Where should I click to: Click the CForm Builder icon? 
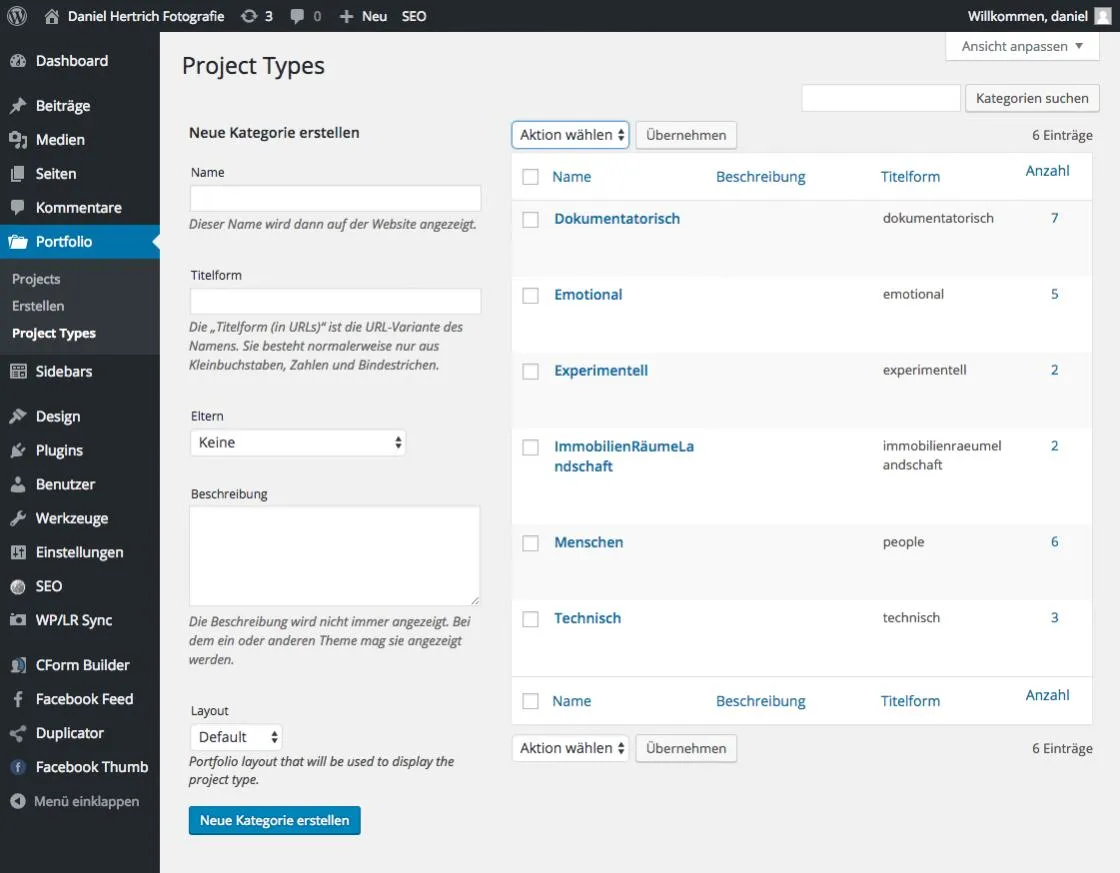coord(19,665)
